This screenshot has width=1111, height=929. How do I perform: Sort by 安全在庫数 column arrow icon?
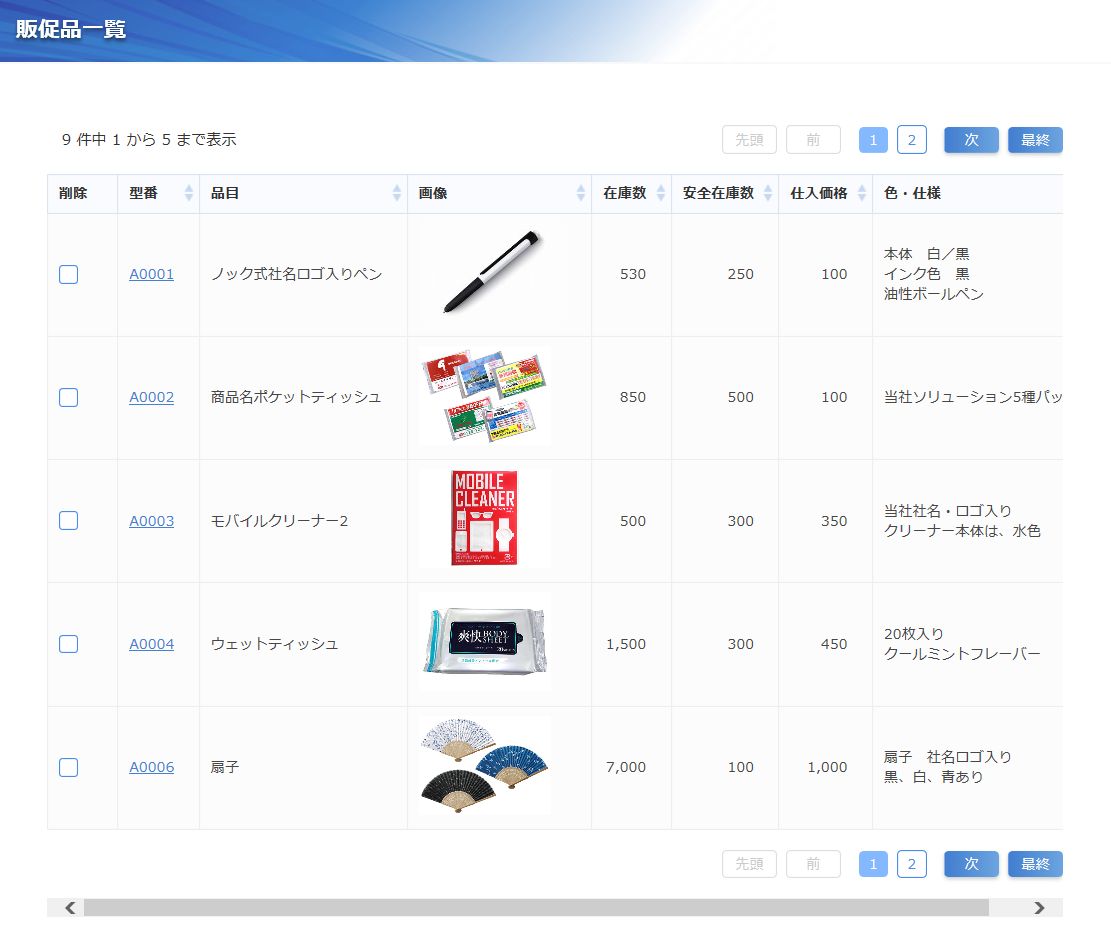click(x=768, y=194)
